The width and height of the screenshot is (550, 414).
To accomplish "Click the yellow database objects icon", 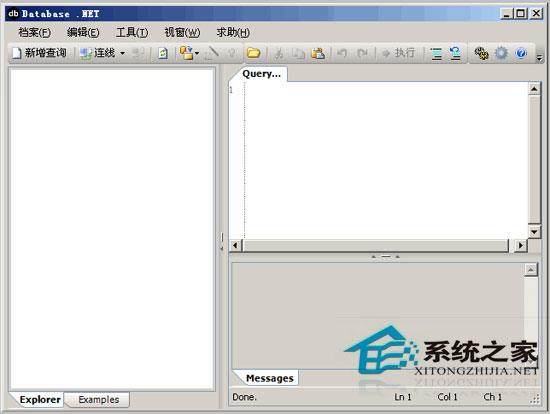I will 186,53.
